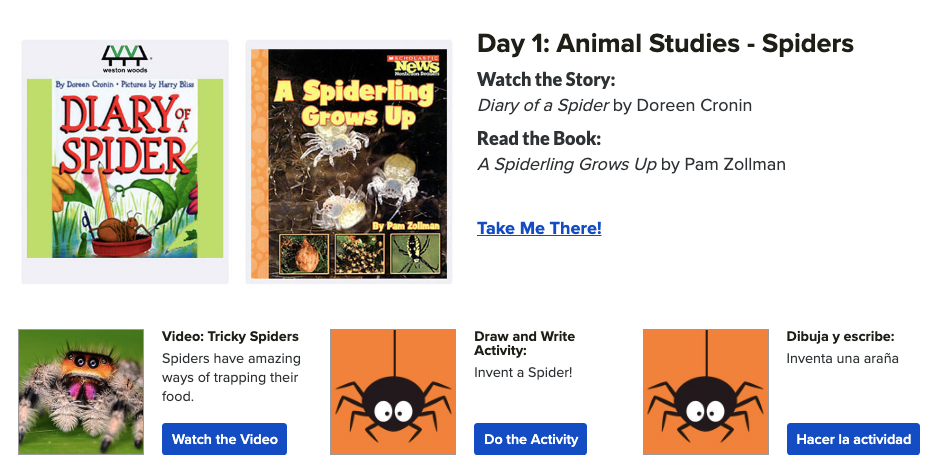Click the Watch the Story label
The width and height of the screenshot is (951, 470).
pos(546,80)
